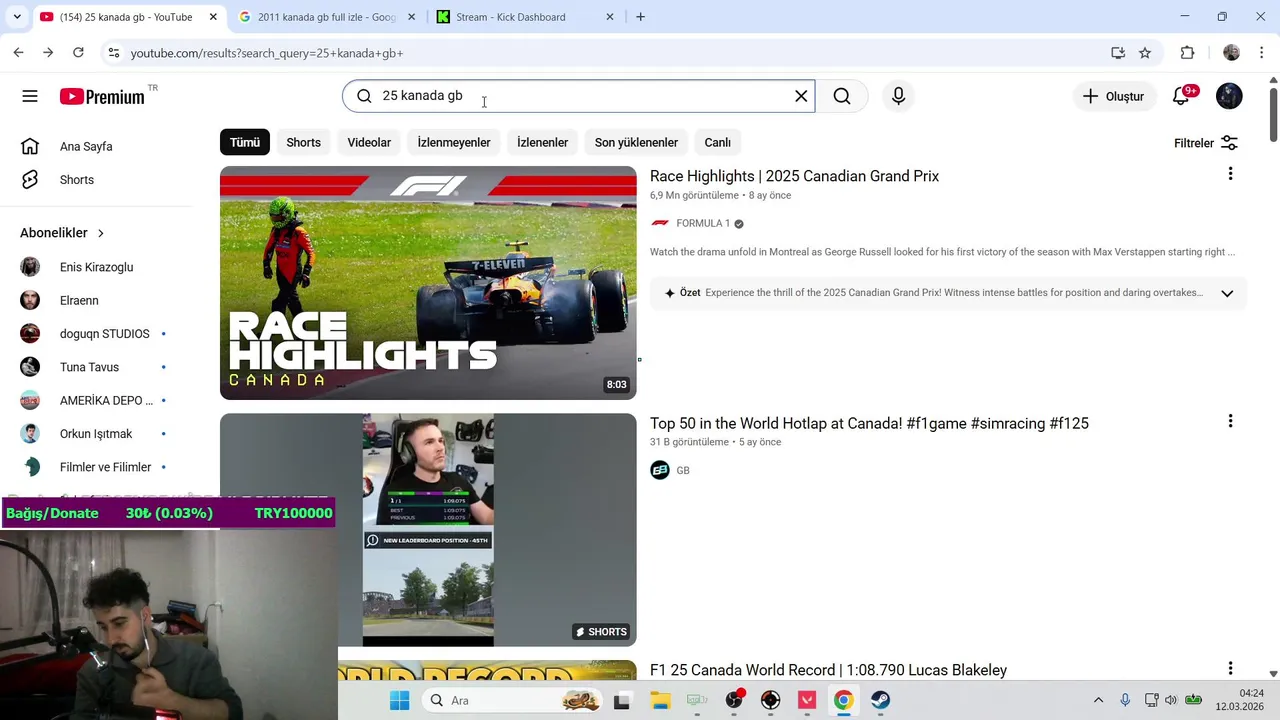Close the 25 kanada gb YouTube tab
The width and height of the screenshot is (1280, 720).
tap(213, 17)
